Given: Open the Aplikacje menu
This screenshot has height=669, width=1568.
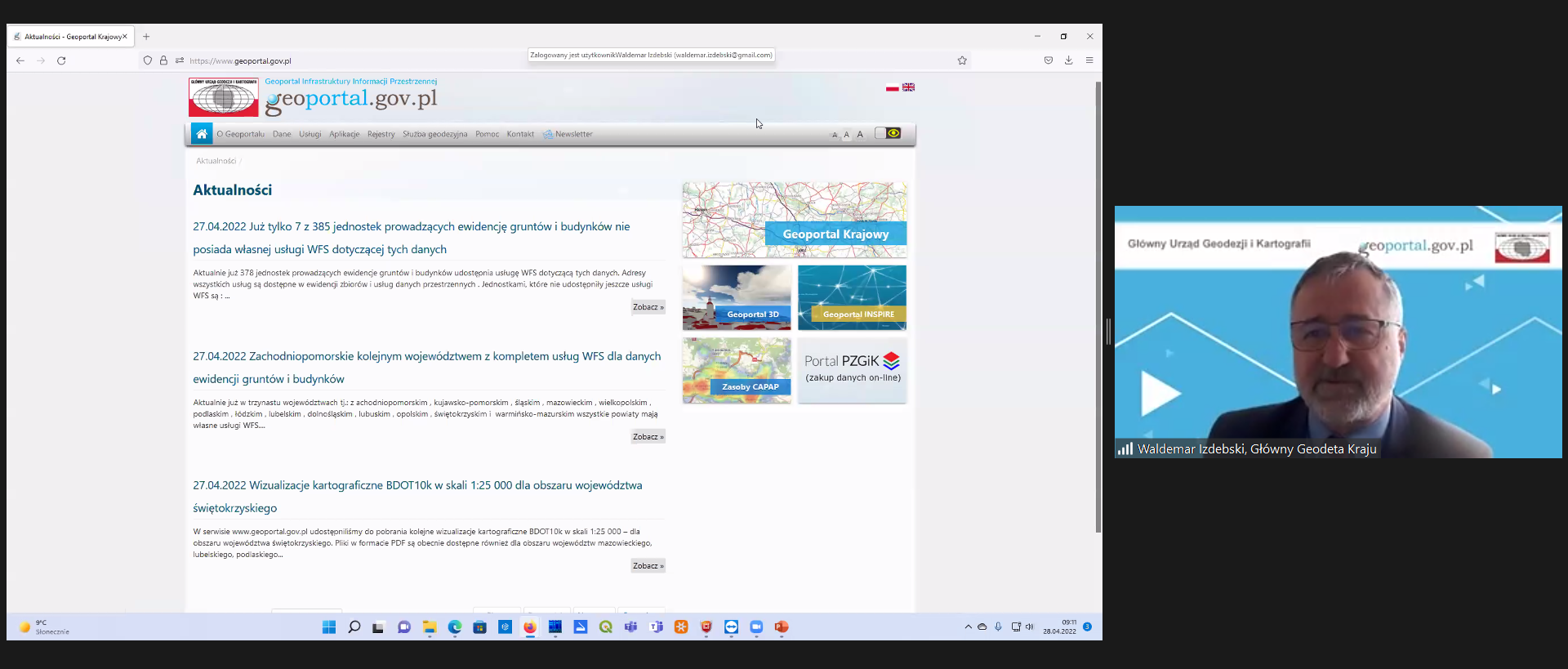Looking at the screenshot, I should coord(345,134).
